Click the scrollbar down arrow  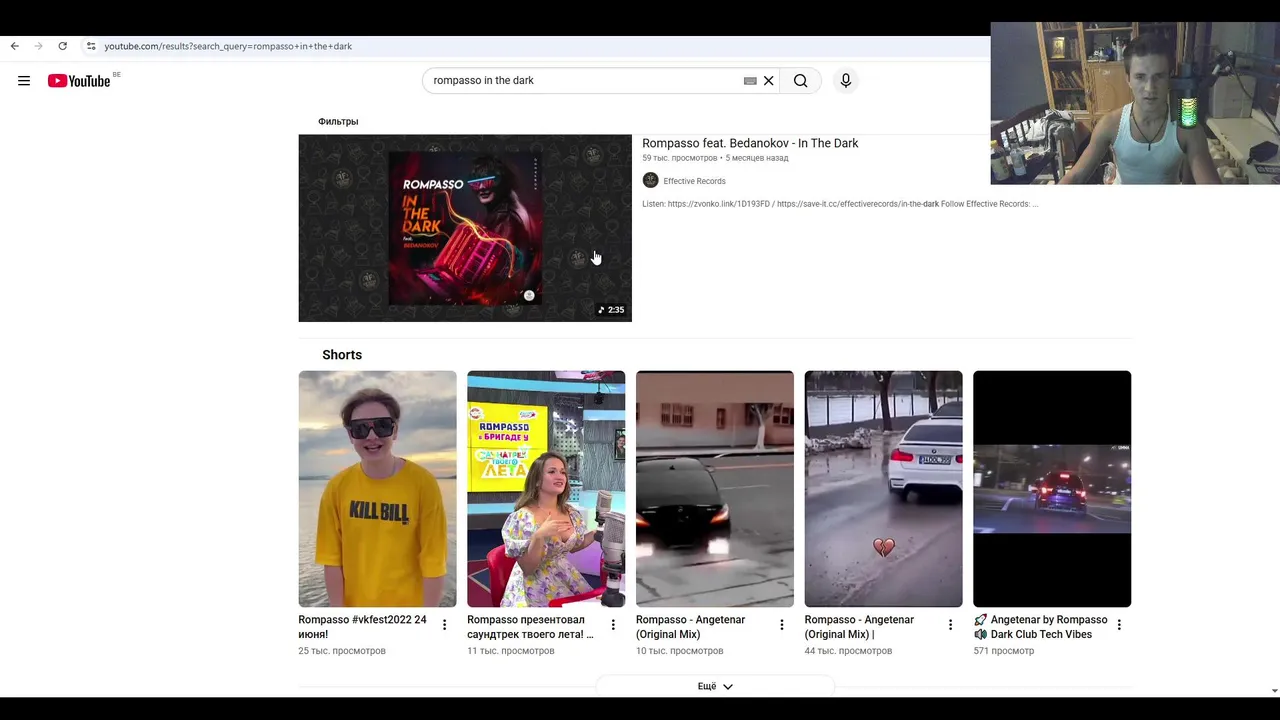click(x=1274, y=690)
